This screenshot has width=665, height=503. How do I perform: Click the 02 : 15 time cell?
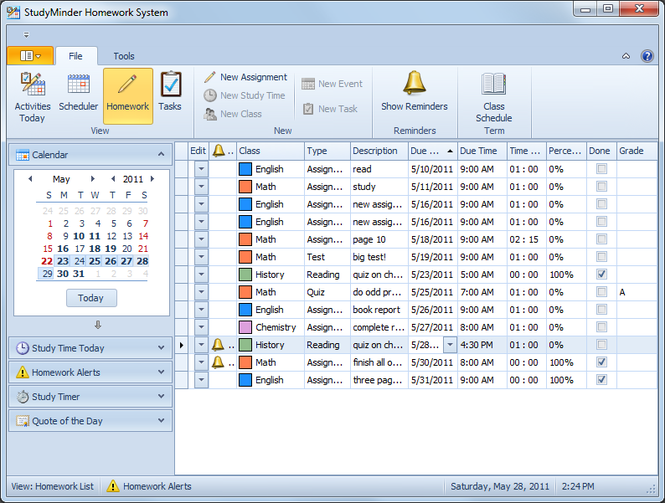point(526,239)
